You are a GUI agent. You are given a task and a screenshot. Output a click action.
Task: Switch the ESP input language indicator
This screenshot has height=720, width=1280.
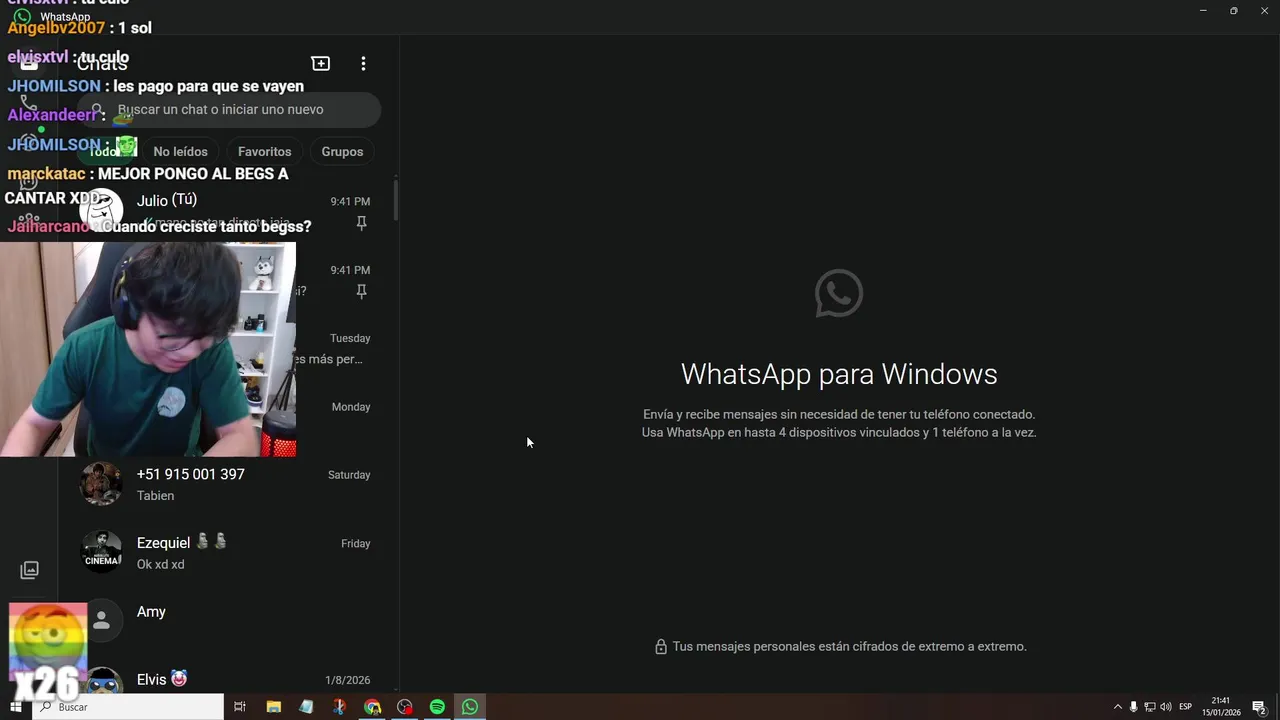click(x=1186, y=707)
